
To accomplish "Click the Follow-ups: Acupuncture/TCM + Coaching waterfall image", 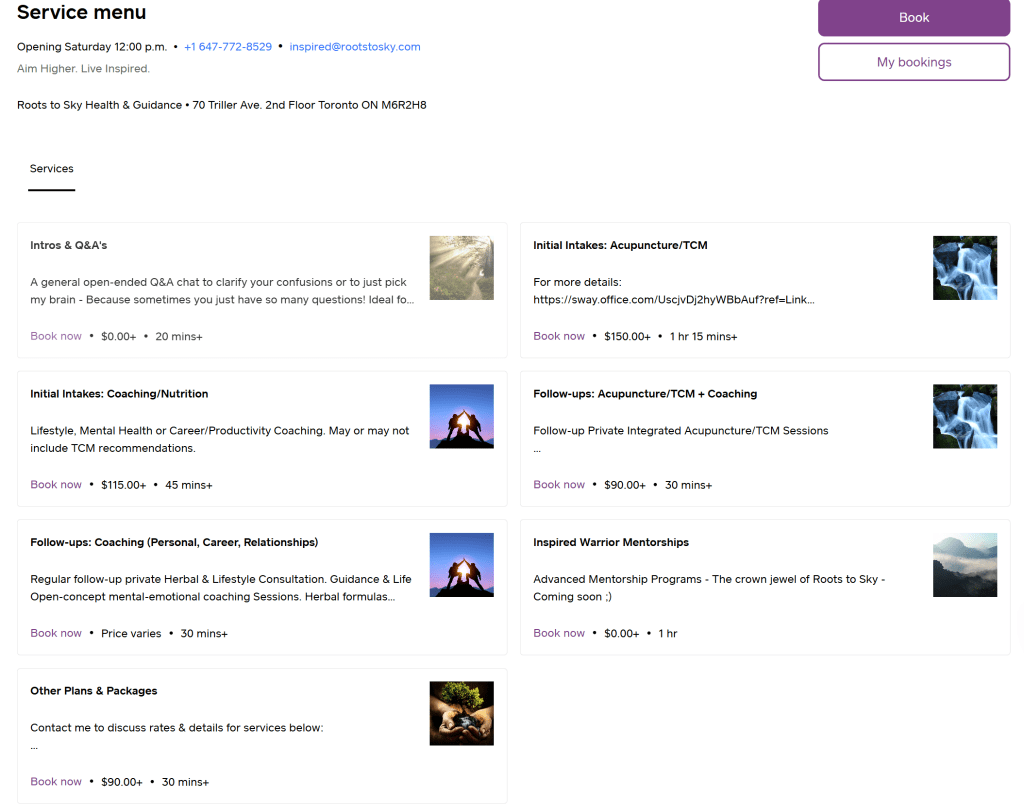I will point(964,416).
